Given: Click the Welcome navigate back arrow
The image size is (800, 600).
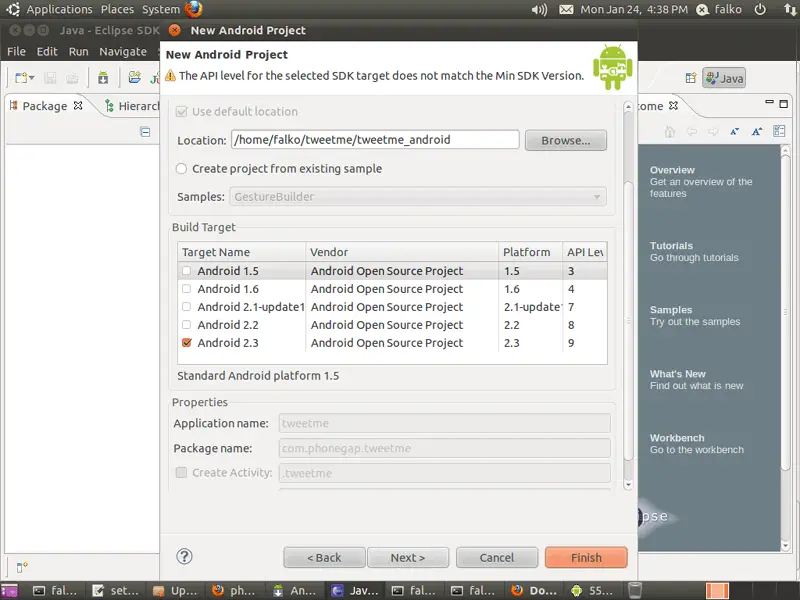Looking at the screenshot, I should pos(691,132).
